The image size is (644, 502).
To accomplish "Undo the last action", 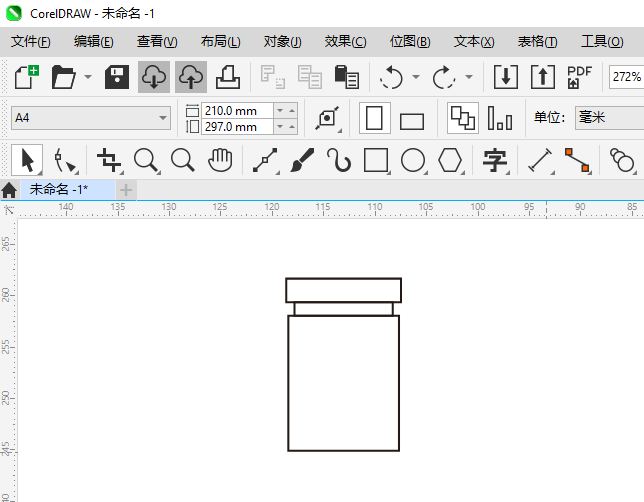I will click(391, 77).
